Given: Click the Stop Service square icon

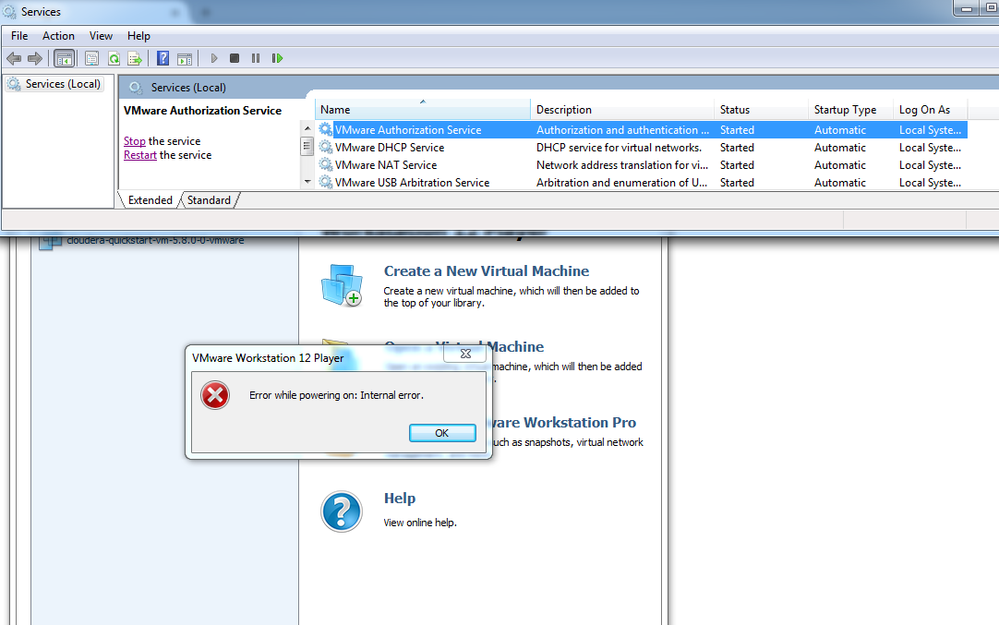Looking at the screenshot, I should [234, 59].
